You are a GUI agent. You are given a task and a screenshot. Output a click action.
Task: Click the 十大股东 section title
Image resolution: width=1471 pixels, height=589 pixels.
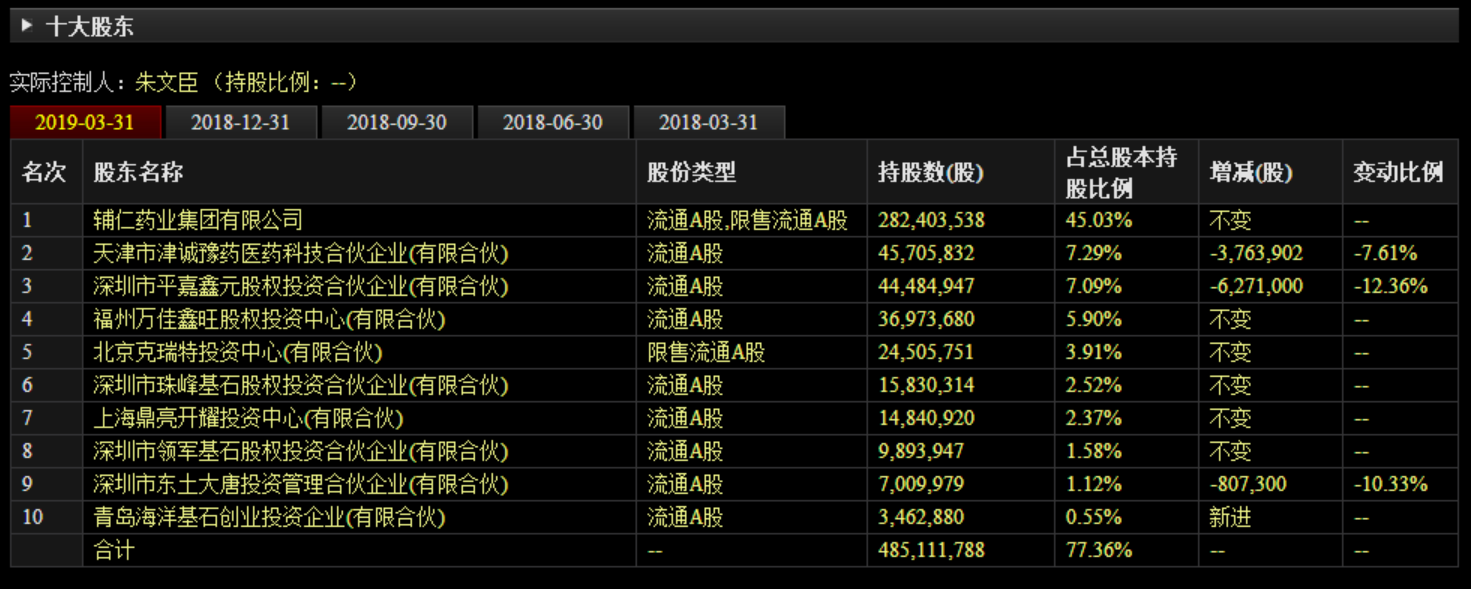point(90,27)
